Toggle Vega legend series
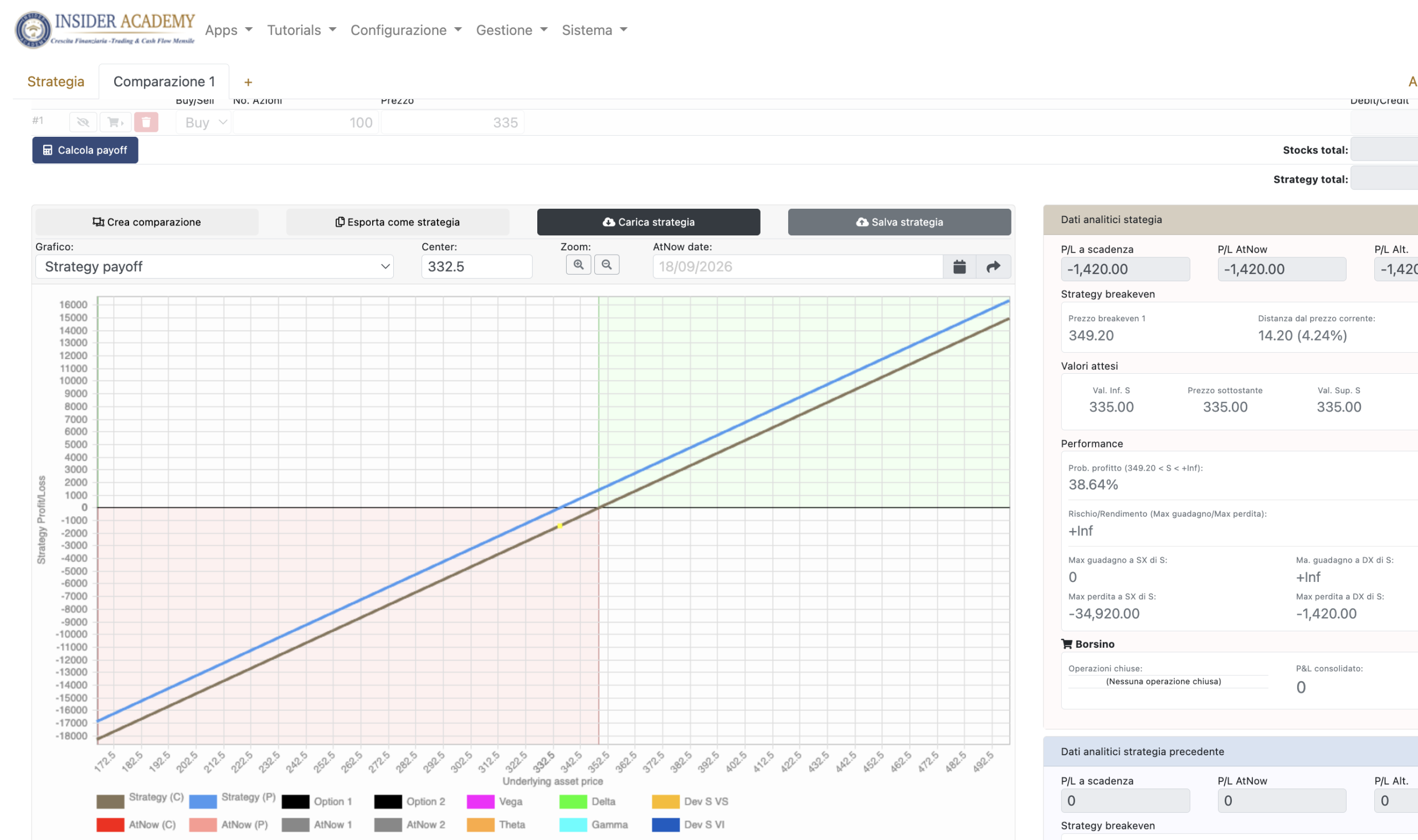 495,801
